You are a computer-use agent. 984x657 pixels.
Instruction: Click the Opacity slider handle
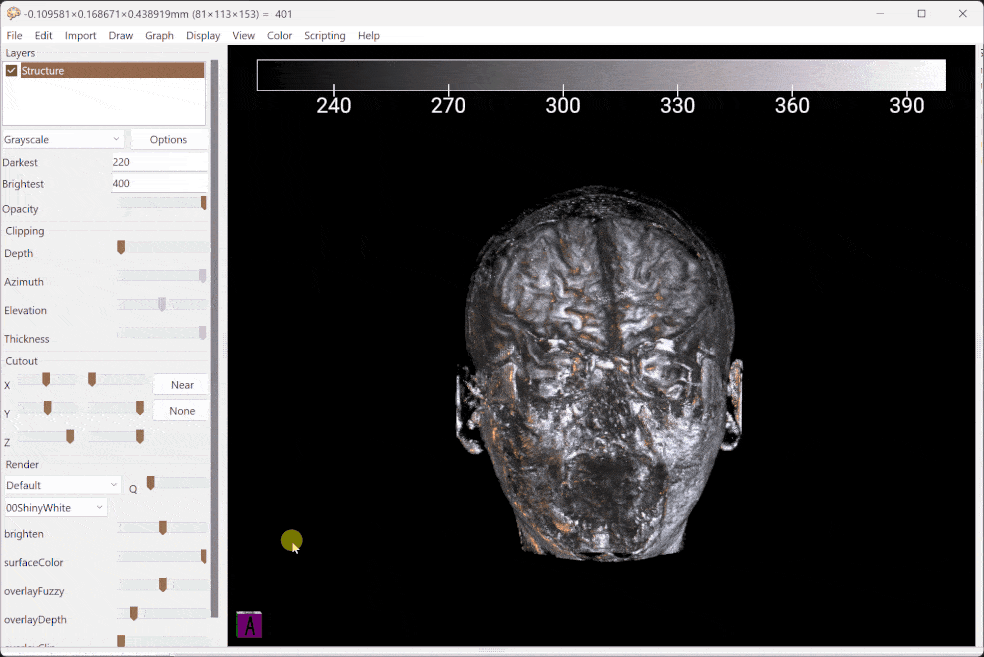coord(203,203)
